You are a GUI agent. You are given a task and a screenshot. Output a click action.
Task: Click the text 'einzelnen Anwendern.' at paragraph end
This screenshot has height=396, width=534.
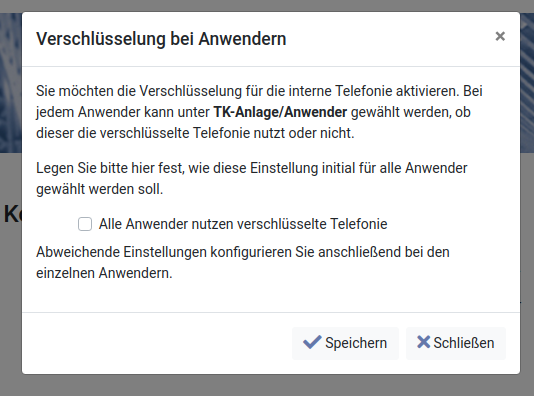104,273
